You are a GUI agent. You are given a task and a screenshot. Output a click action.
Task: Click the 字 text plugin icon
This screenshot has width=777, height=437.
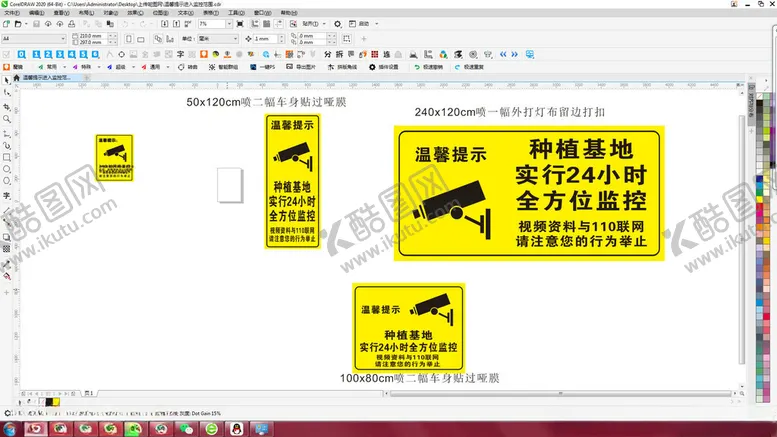point(180,55)
